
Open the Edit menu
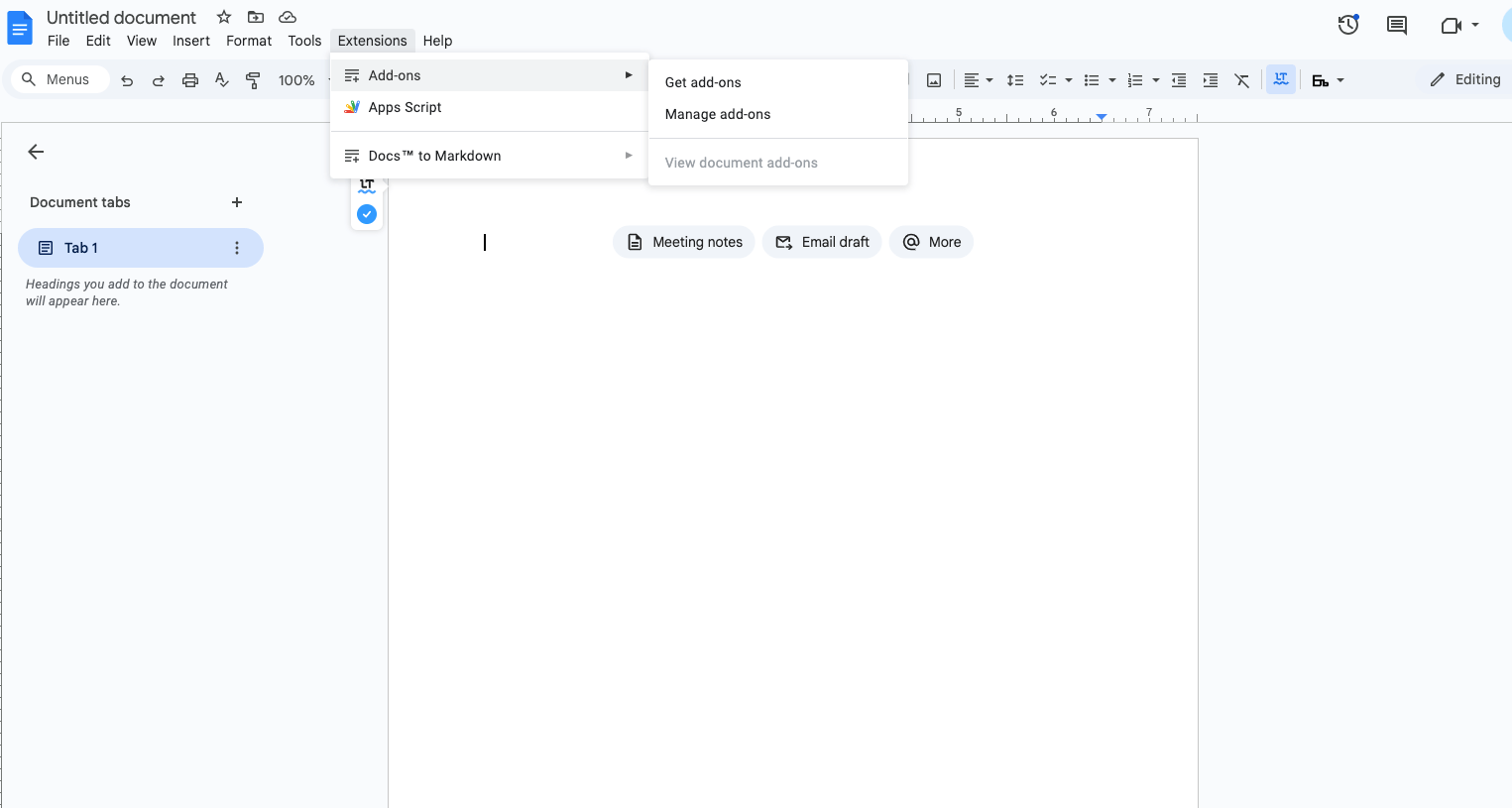click(98, 41)
